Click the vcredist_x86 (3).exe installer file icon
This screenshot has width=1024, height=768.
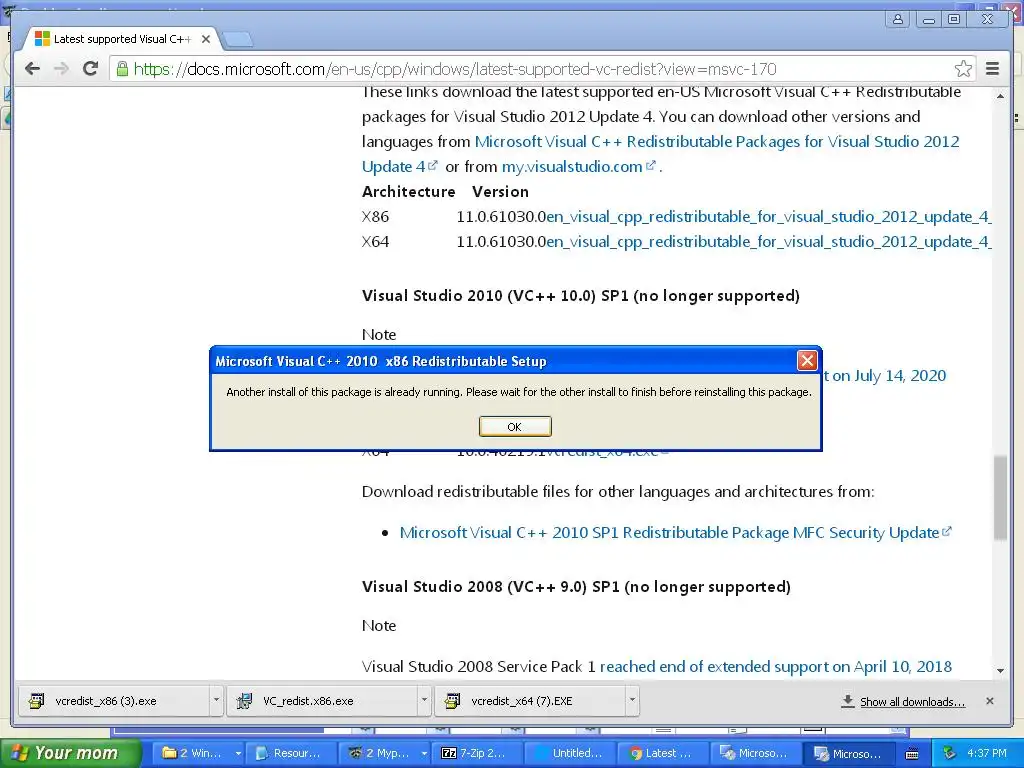(x=37, y=701)
